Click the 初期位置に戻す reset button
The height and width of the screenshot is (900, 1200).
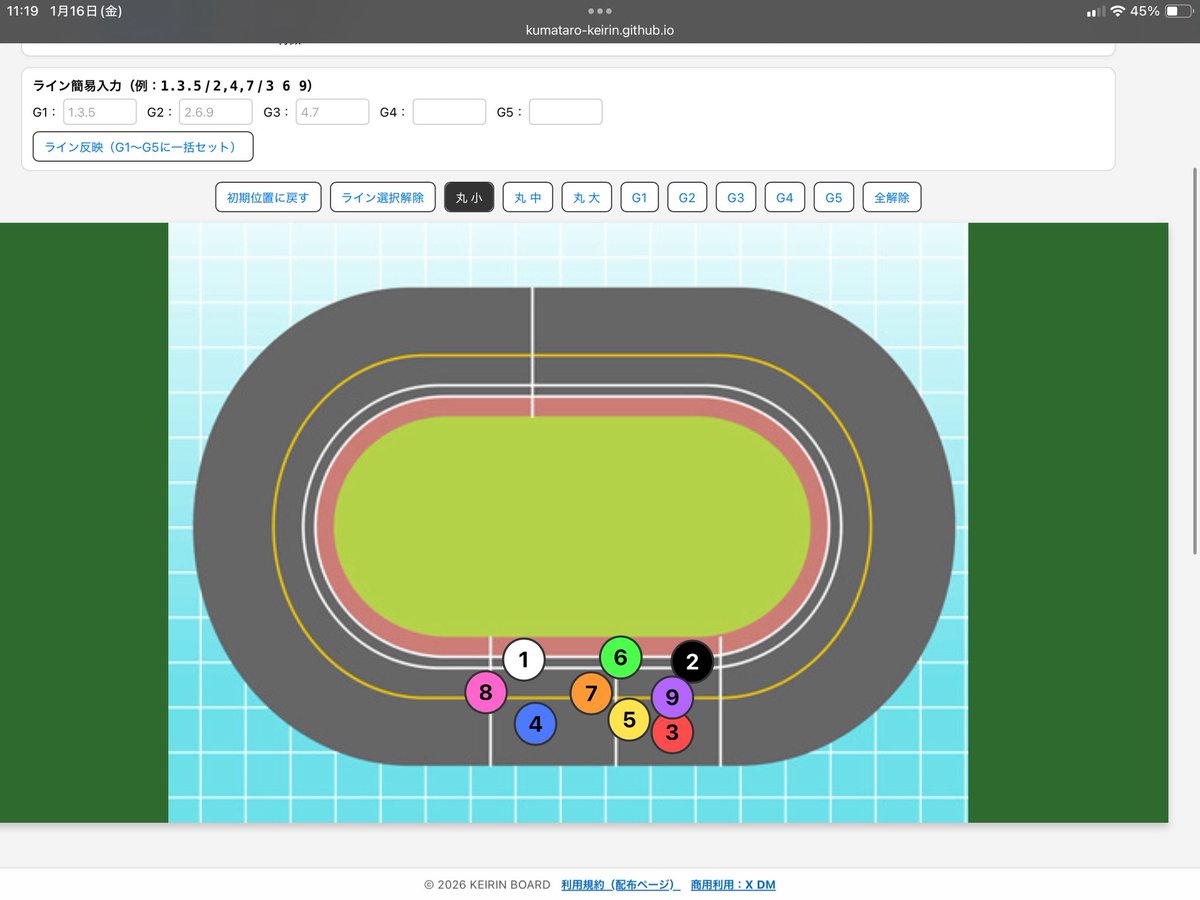268,198
